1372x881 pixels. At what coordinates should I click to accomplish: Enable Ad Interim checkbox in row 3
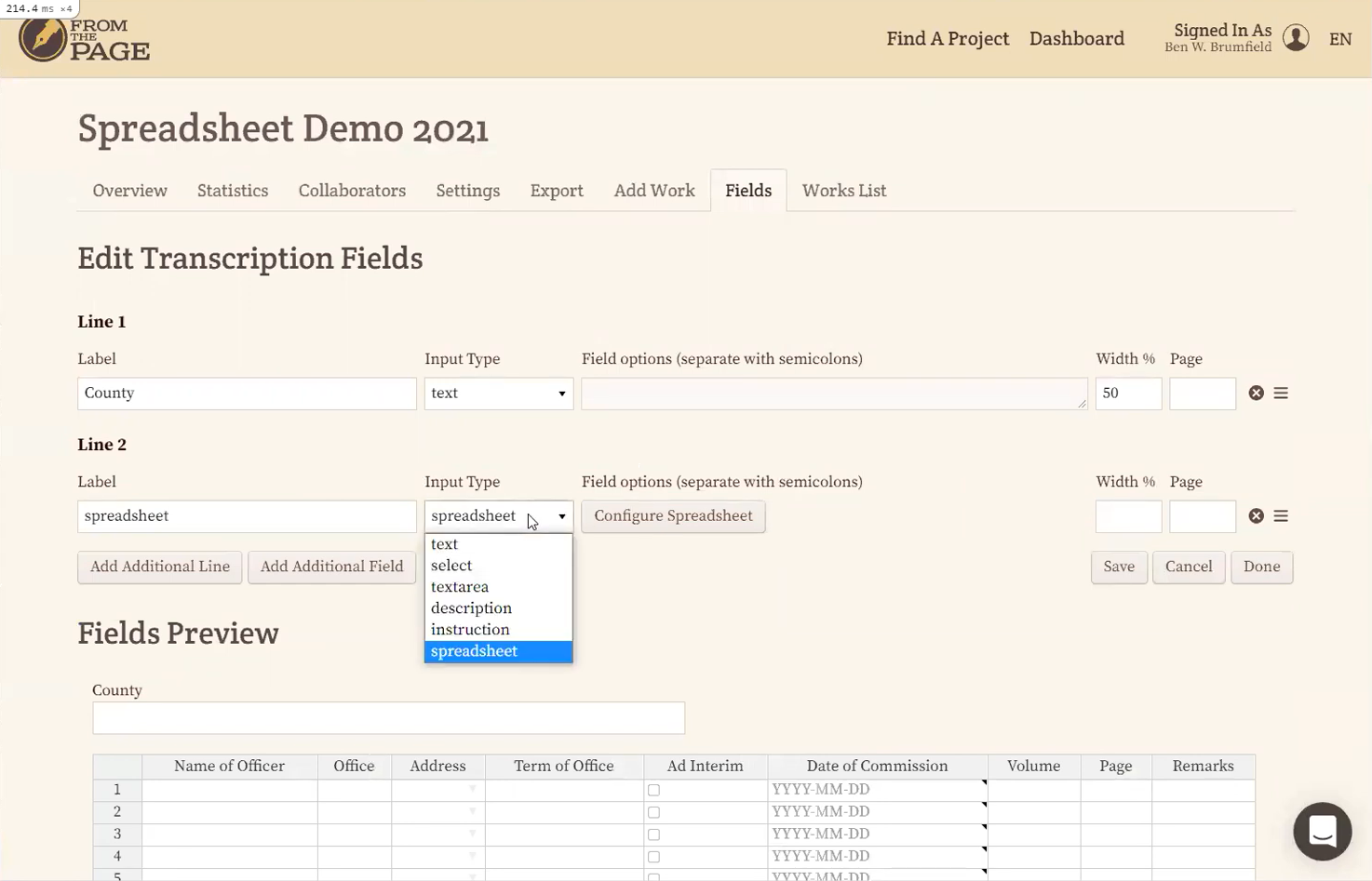click(x=653, y=834)
